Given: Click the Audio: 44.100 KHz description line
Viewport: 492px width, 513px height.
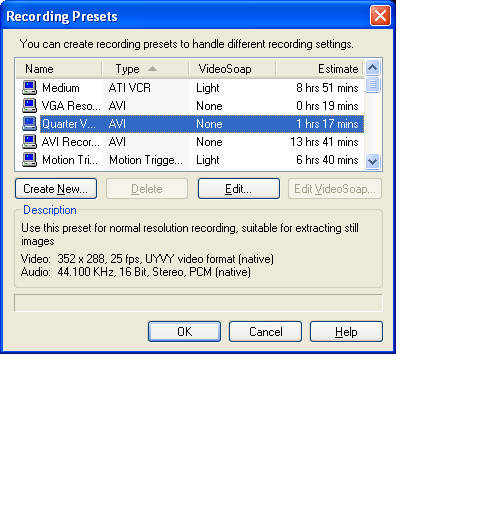Looking at the screenshot, I should pyautogui.click(x=136, y=272).
